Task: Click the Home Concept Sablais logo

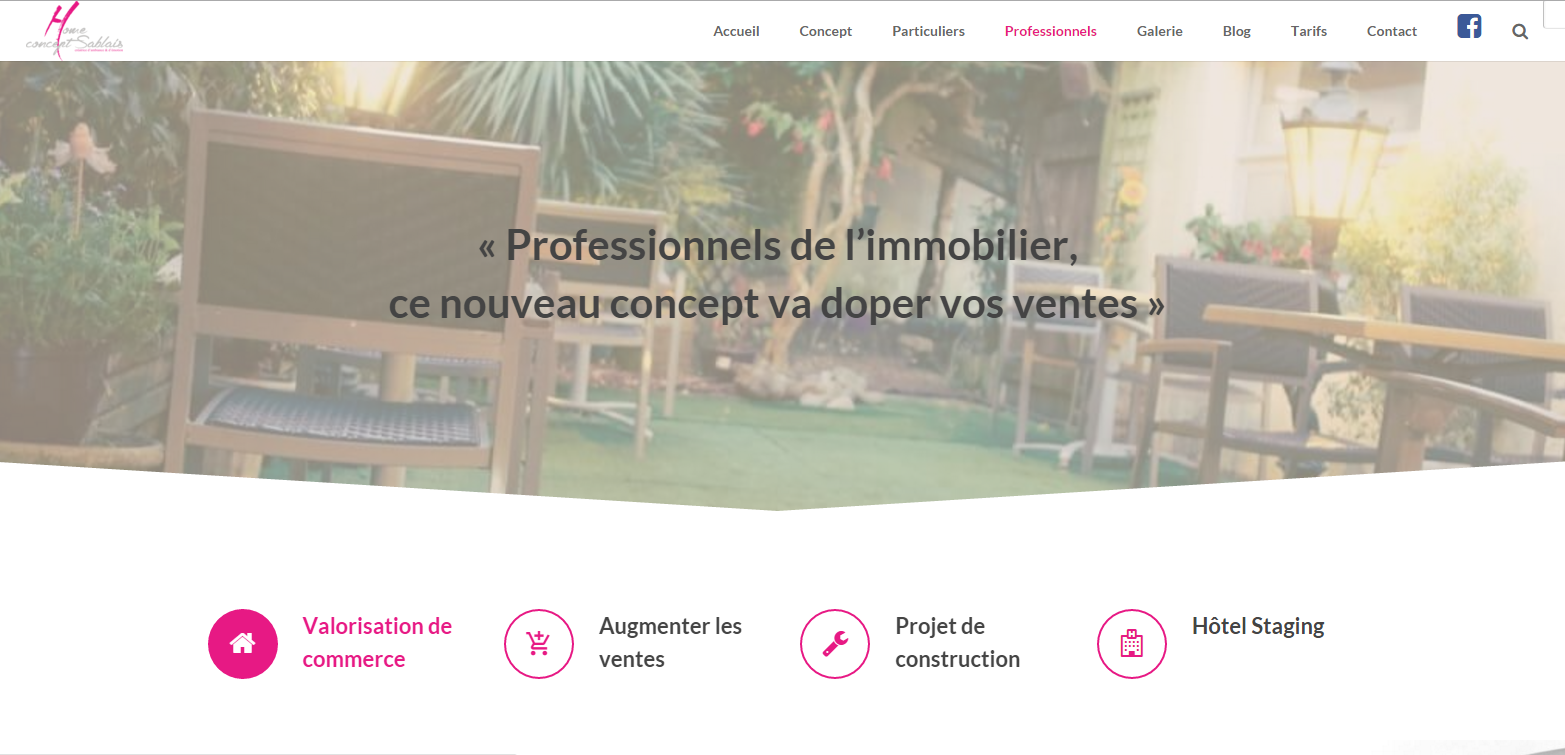Action: pyautogui.click(x=74, y=31)
